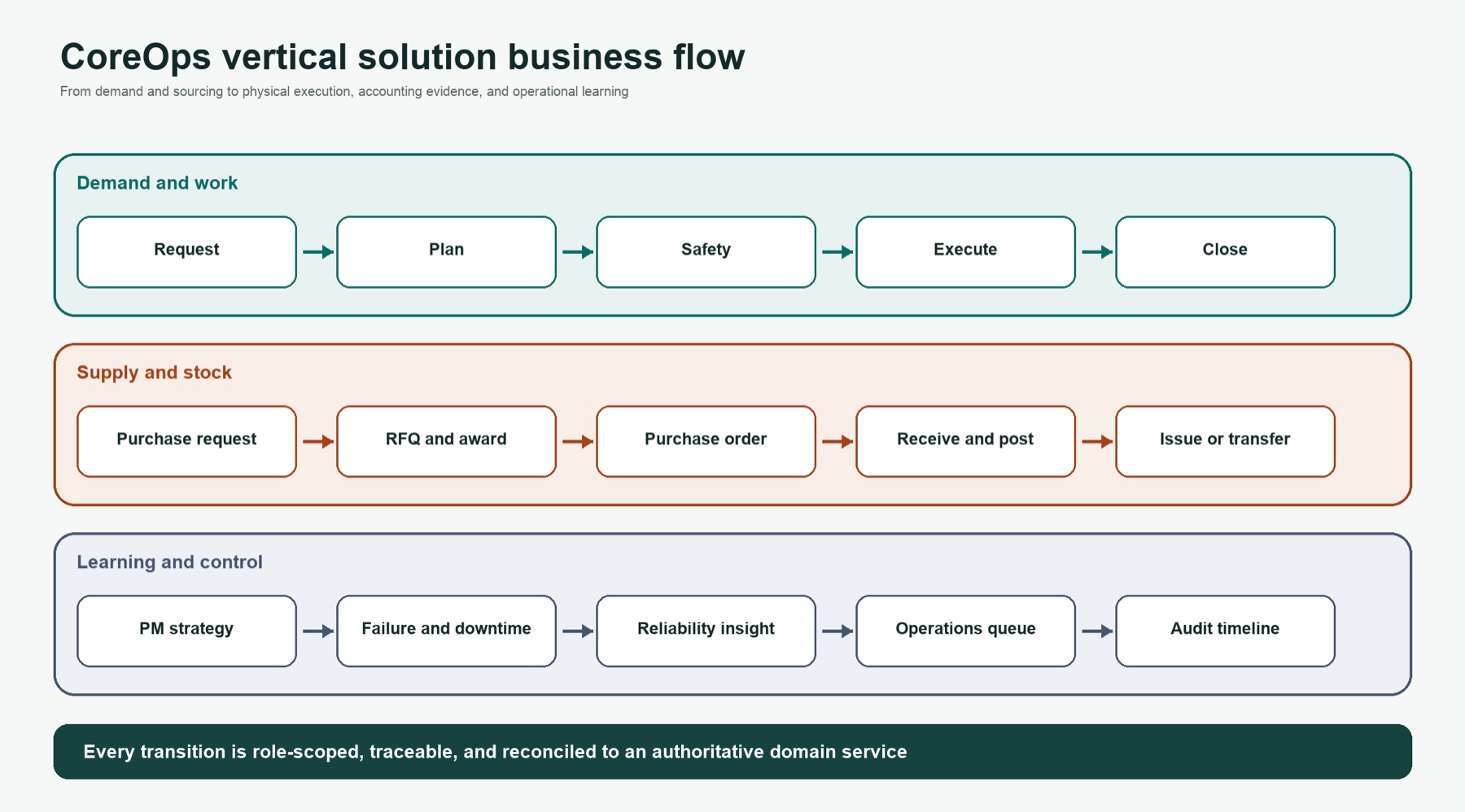The image size is (1465, 812).
Task: Click the arrow between Request and Plan
Action: 317,251
